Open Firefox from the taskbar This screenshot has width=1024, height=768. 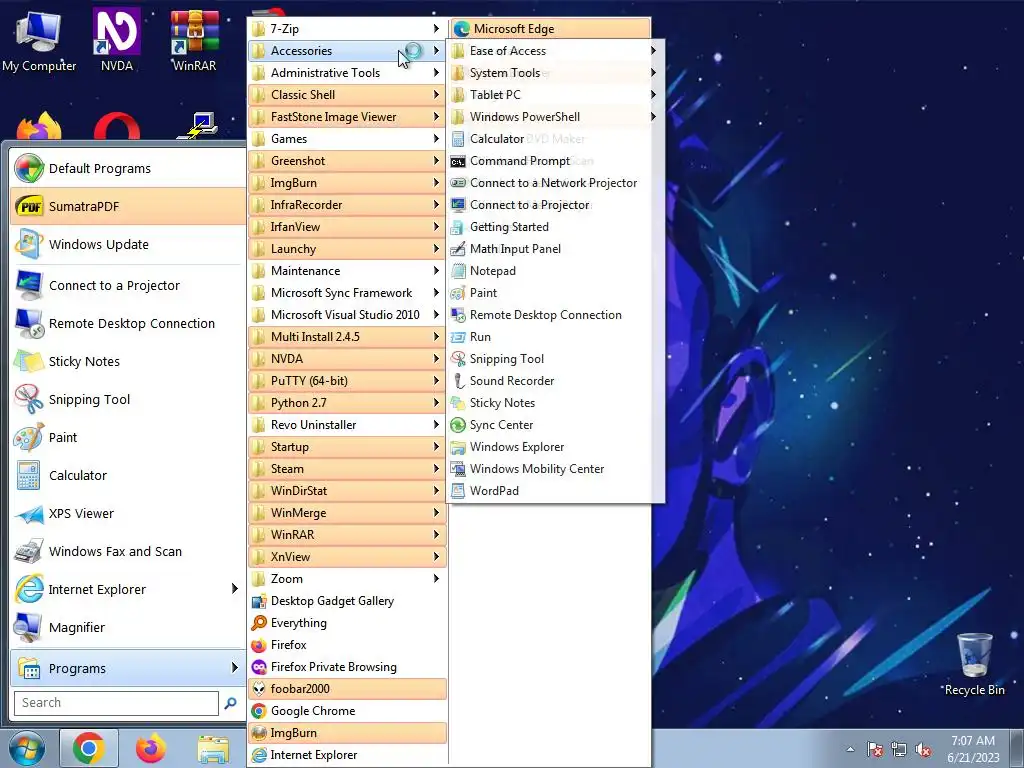(151, 748)
